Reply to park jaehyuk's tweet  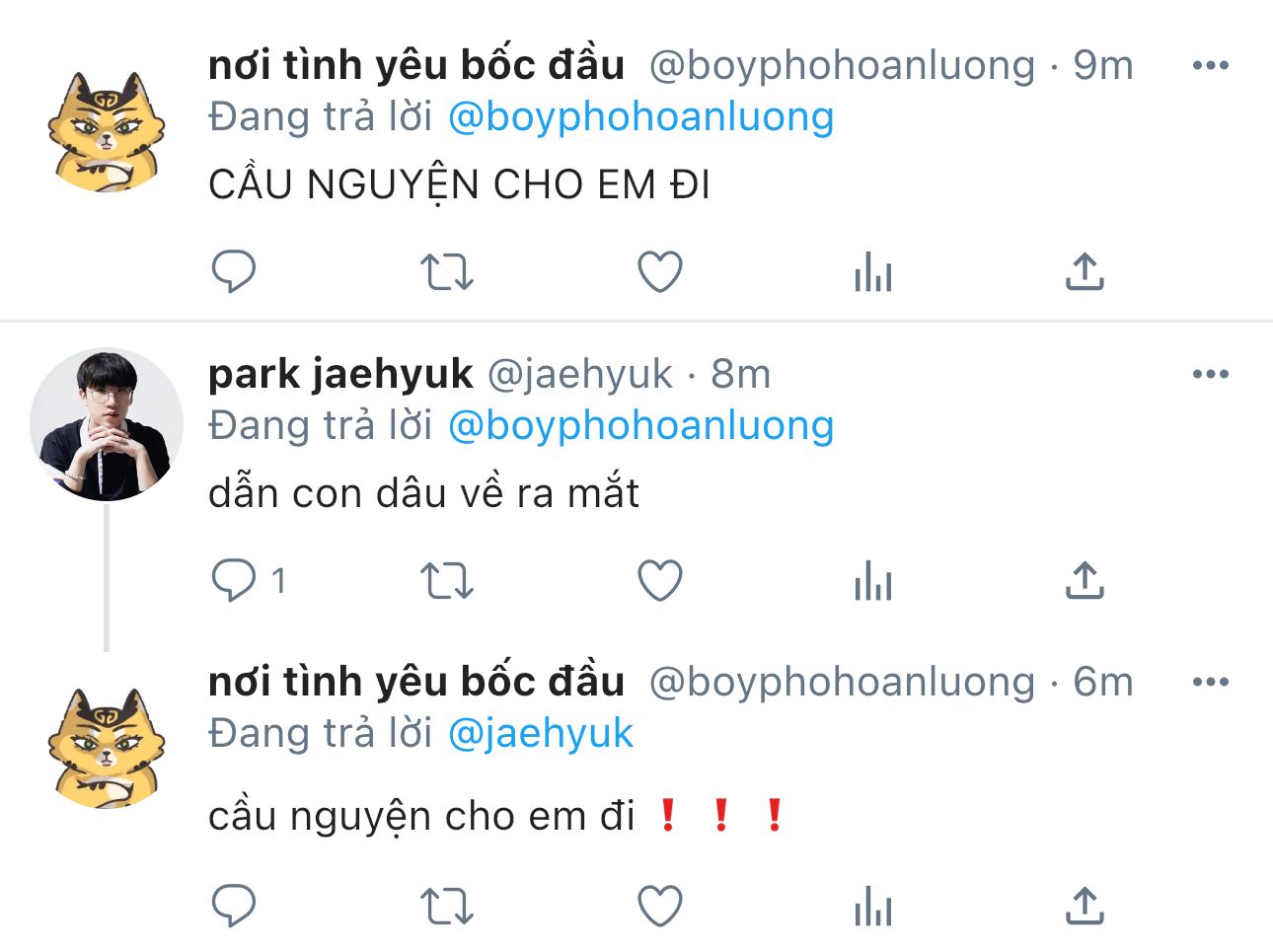click(234, 580)
